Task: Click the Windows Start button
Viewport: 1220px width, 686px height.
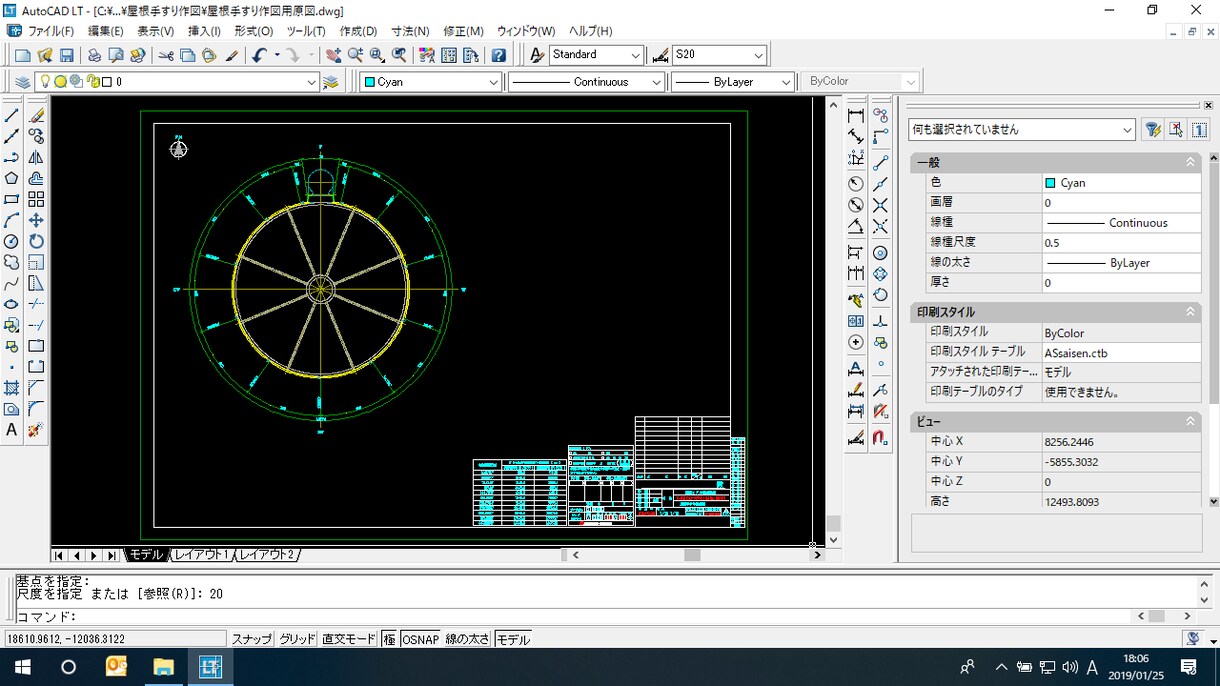Action: (22, 667)
